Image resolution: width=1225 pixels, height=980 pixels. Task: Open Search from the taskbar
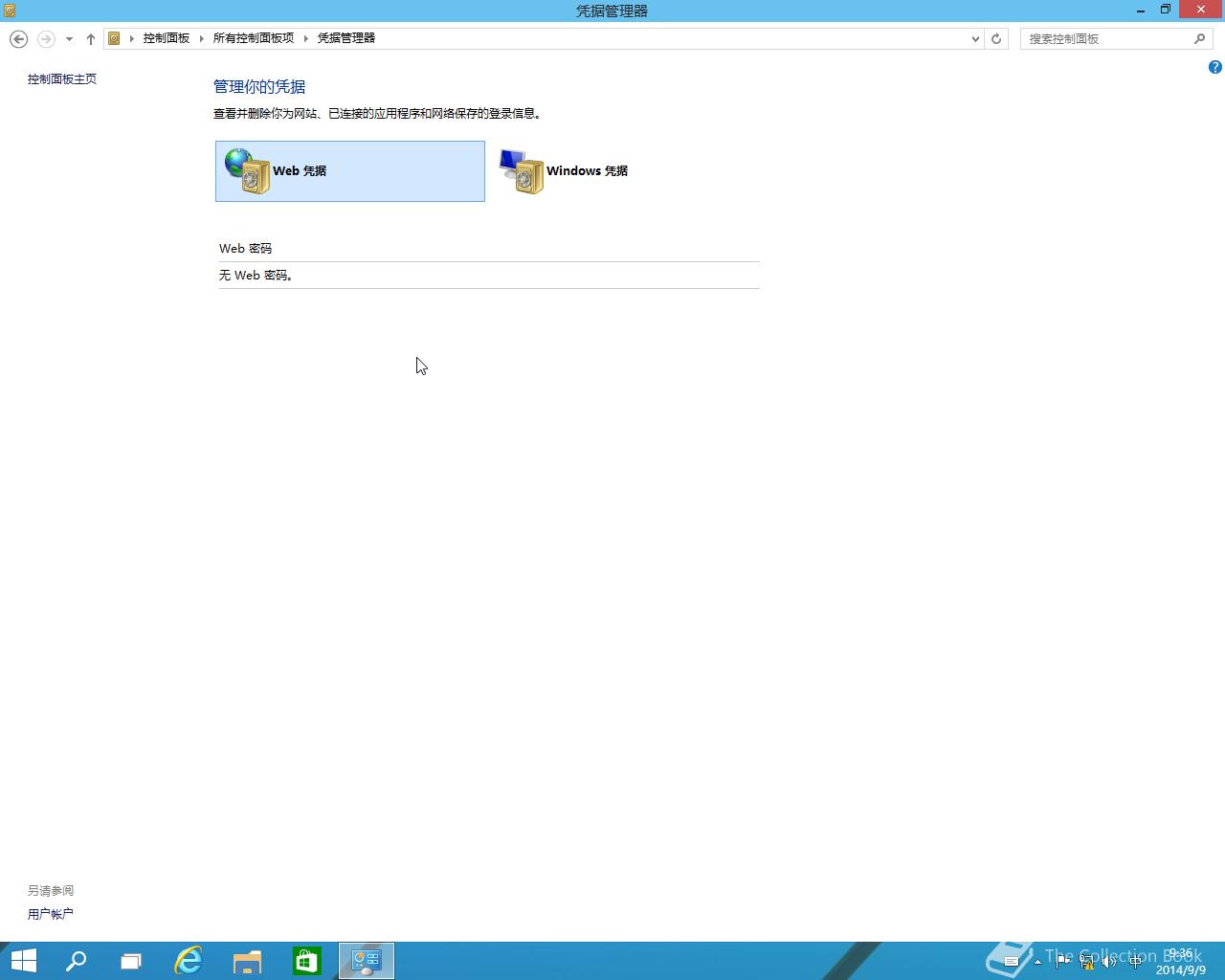pos(76,961)
